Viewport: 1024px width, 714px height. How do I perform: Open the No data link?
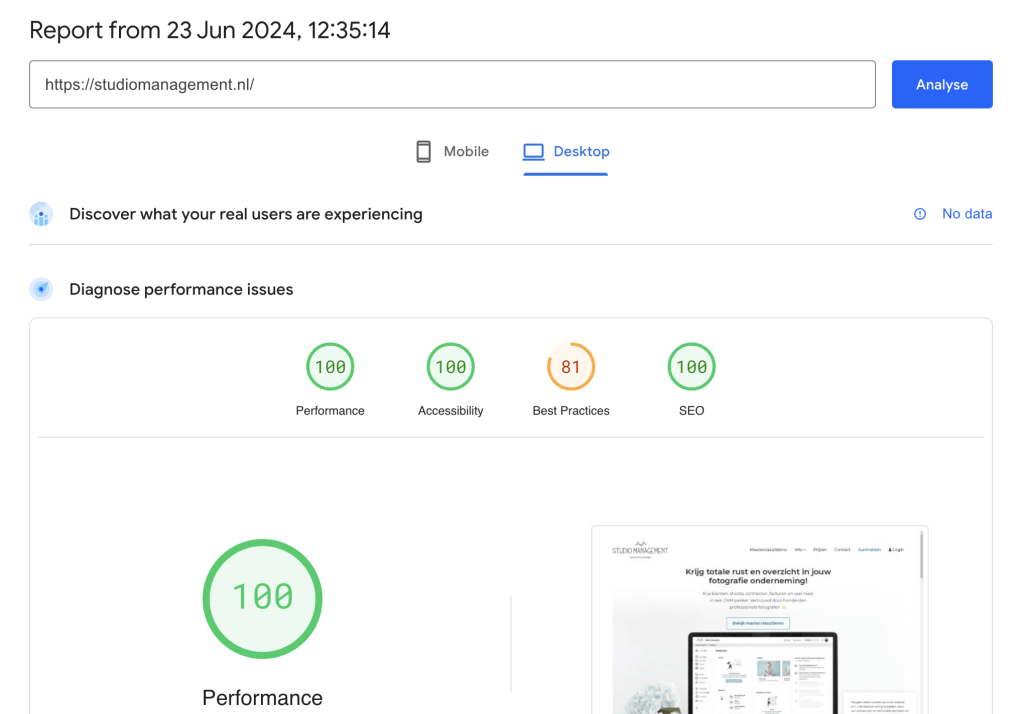click(966, 213)
